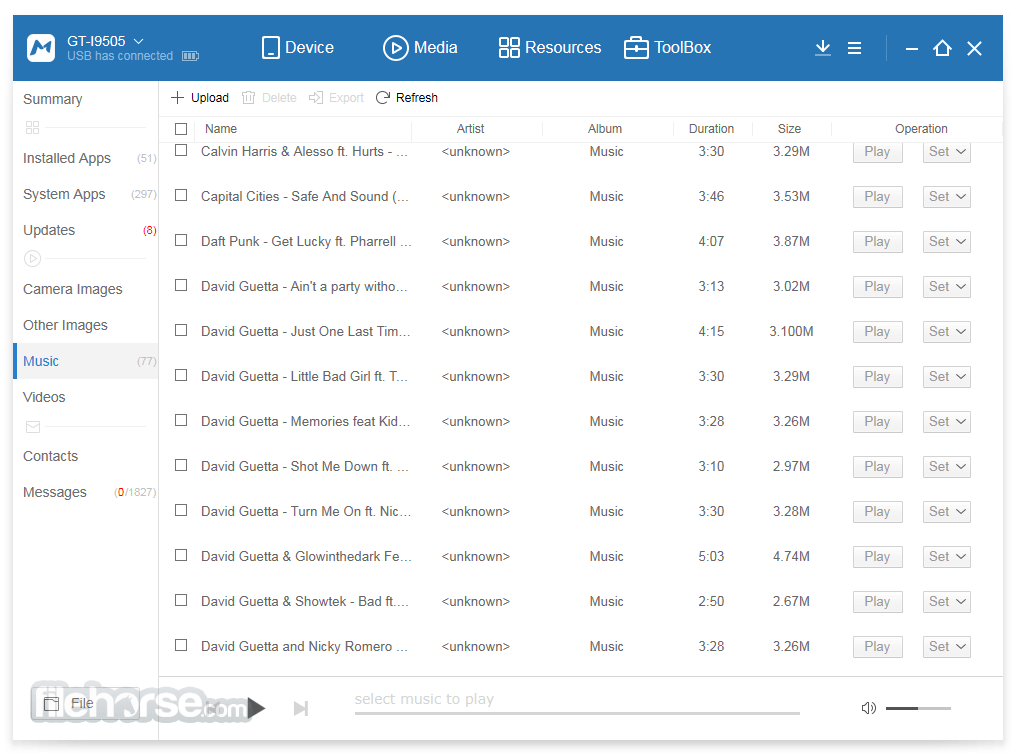1016x753 pixels.
Task: Open Installed Apps list
Action: pyautogui.click(x=86, y=158)
